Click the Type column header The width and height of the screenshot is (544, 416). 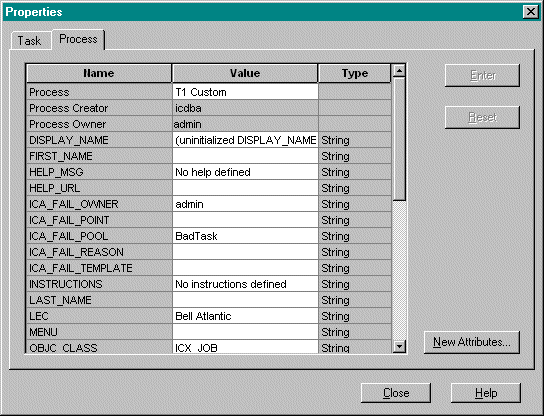[355, 73]
